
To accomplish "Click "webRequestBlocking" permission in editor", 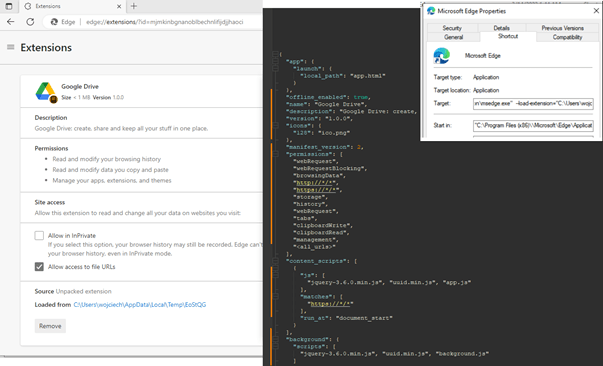I will coord(330,168).
